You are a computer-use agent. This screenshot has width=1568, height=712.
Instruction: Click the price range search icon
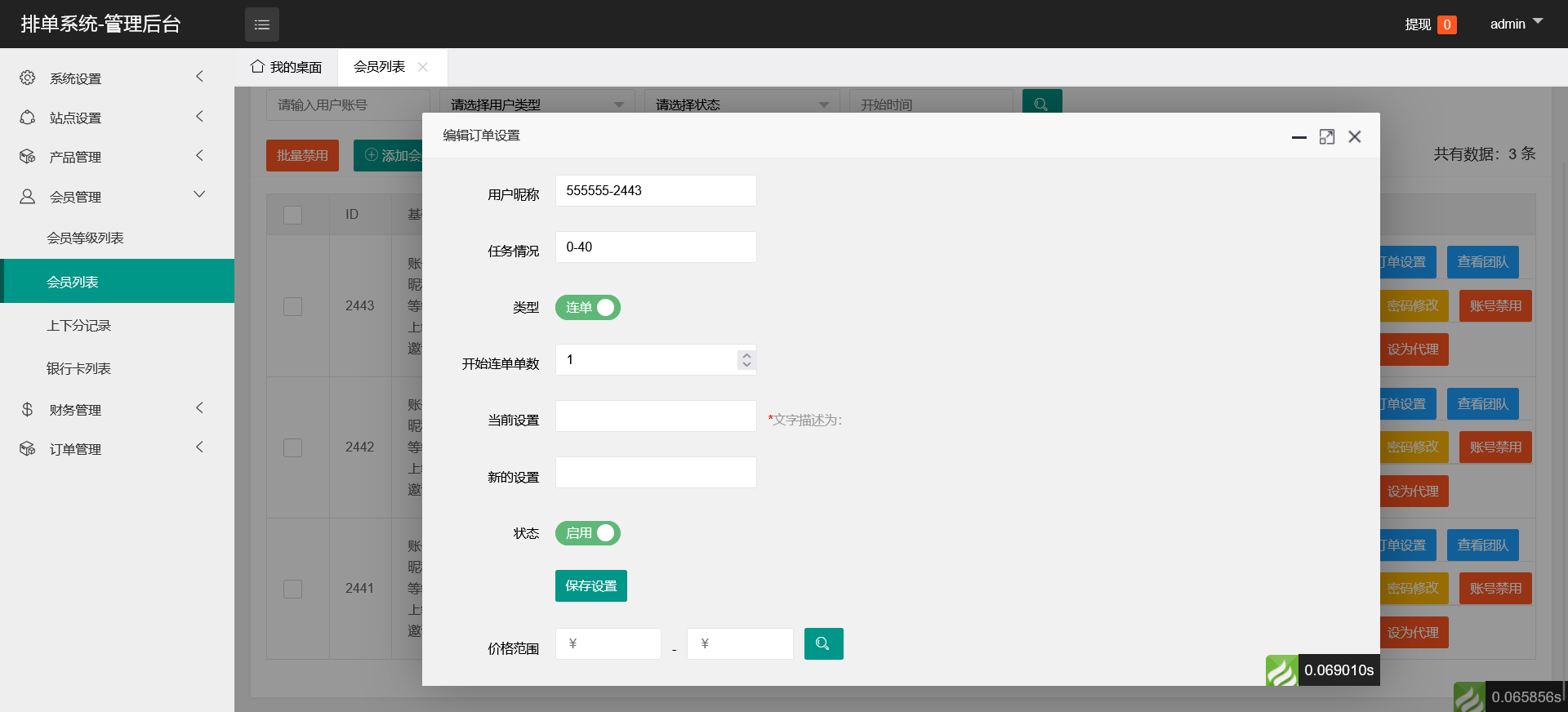[x=823, y=643]
